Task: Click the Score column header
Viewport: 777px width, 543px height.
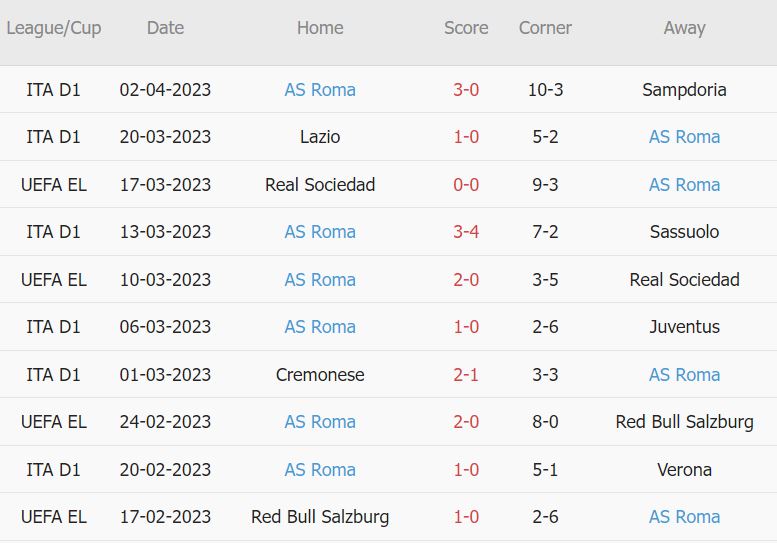Action: [466, 28]
